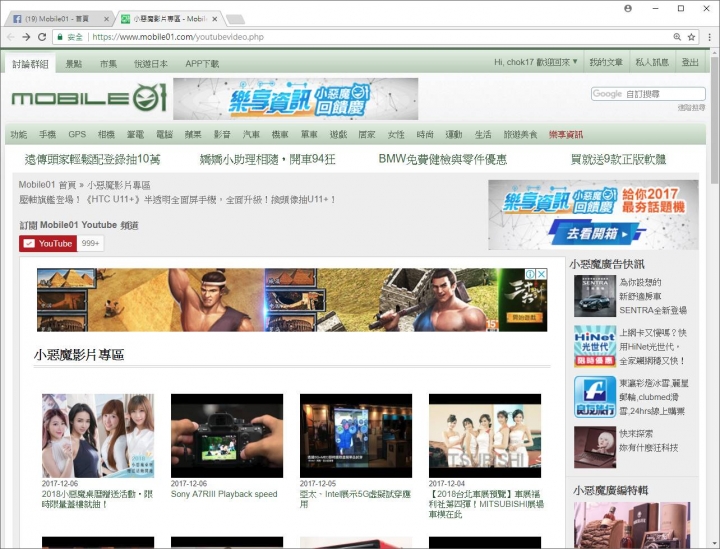The image size is (720, 549).
Task: Open Sony A7RIII Playback speed video thumbnail
Action: (227, 436)
